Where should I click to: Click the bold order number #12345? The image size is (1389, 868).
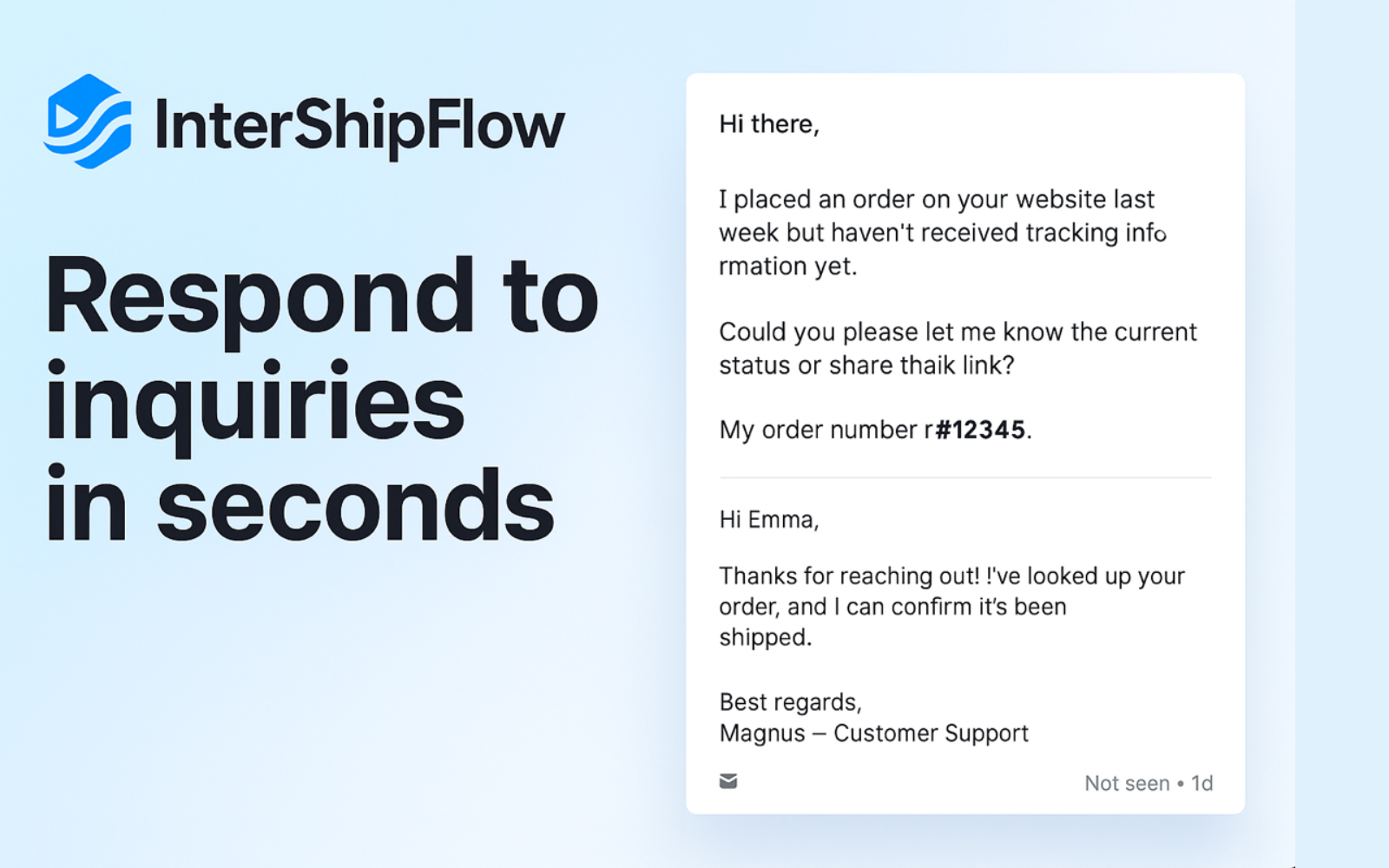pyautogui.click(x=980, y=430)
